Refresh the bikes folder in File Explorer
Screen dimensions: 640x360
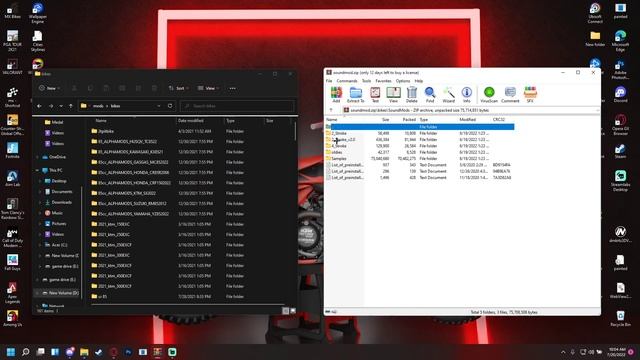click(x=170, y=106)
